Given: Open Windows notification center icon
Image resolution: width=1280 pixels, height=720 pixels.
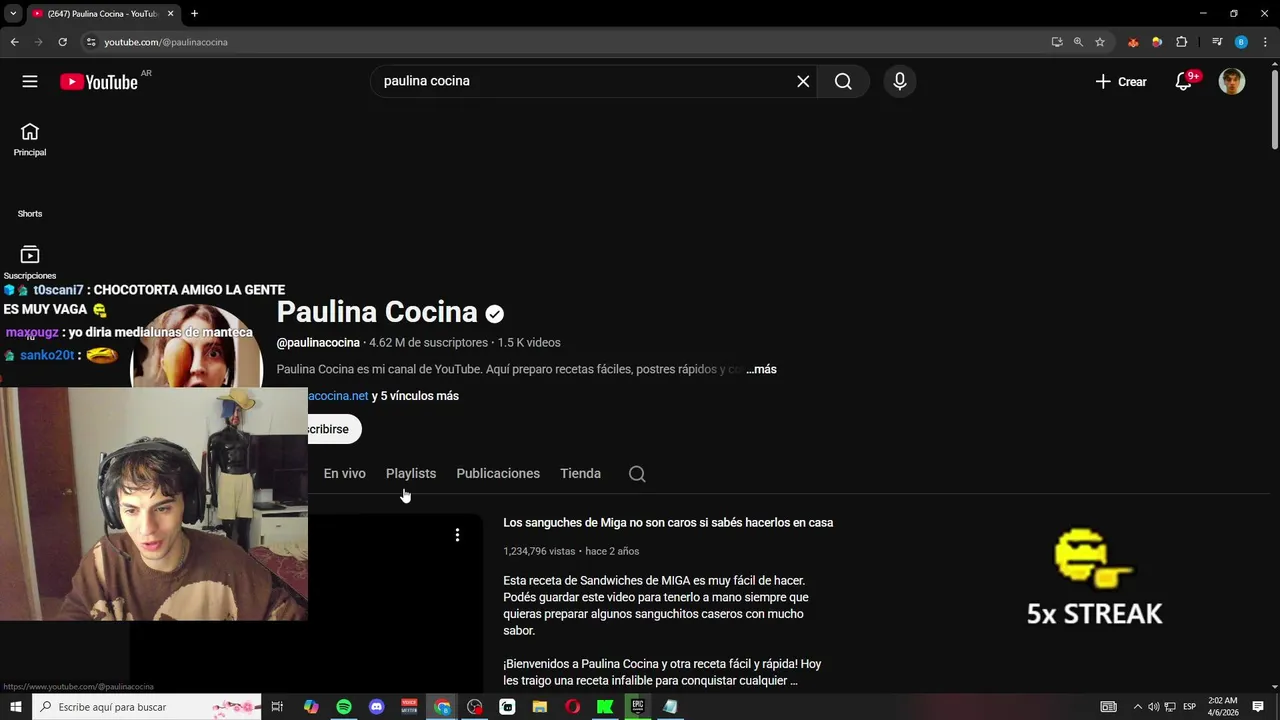Looking at the screenshot, I should point(1258,707).
